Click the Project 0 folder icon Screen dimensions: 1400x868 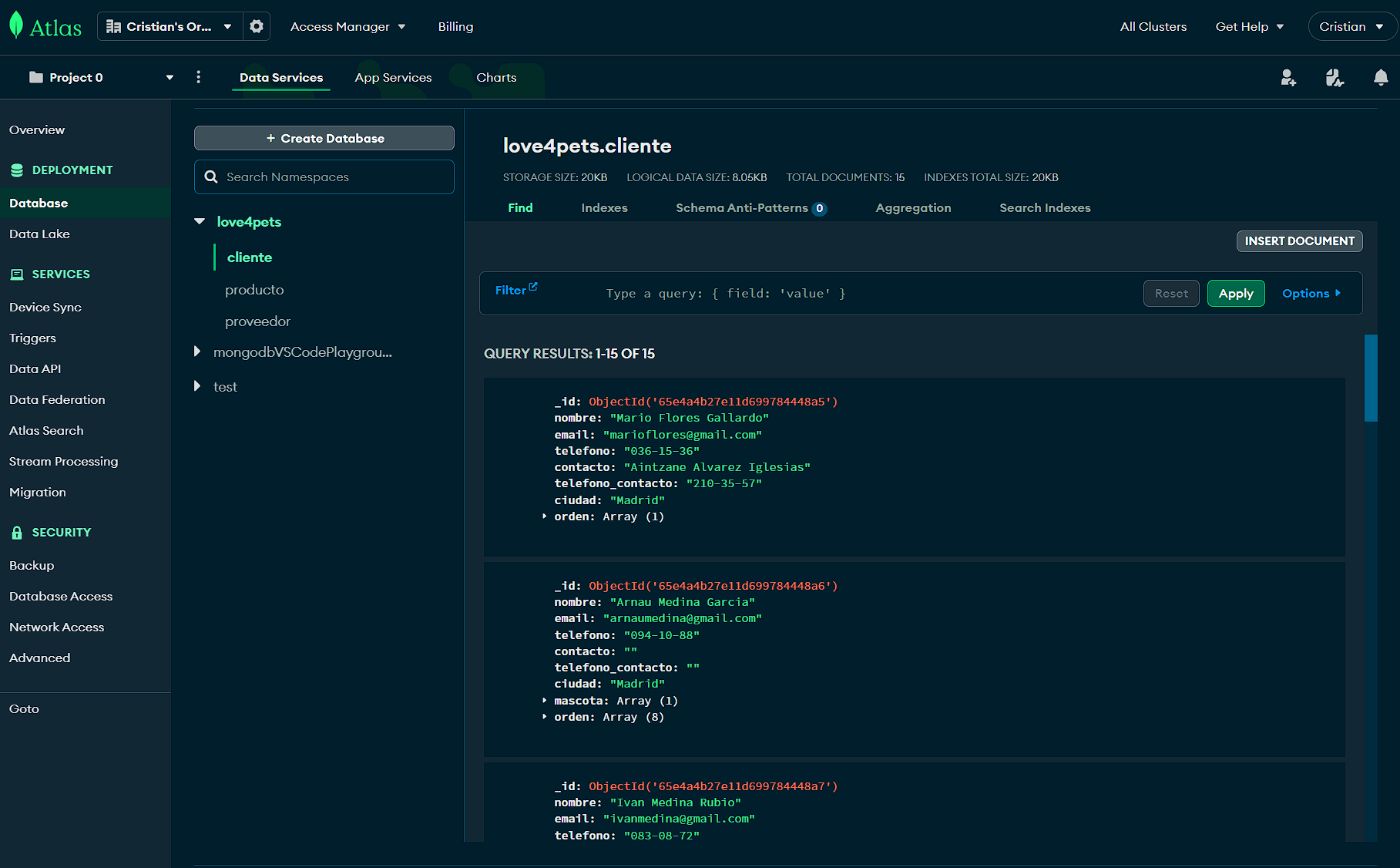pyautogui.click(x=36, y=77)
